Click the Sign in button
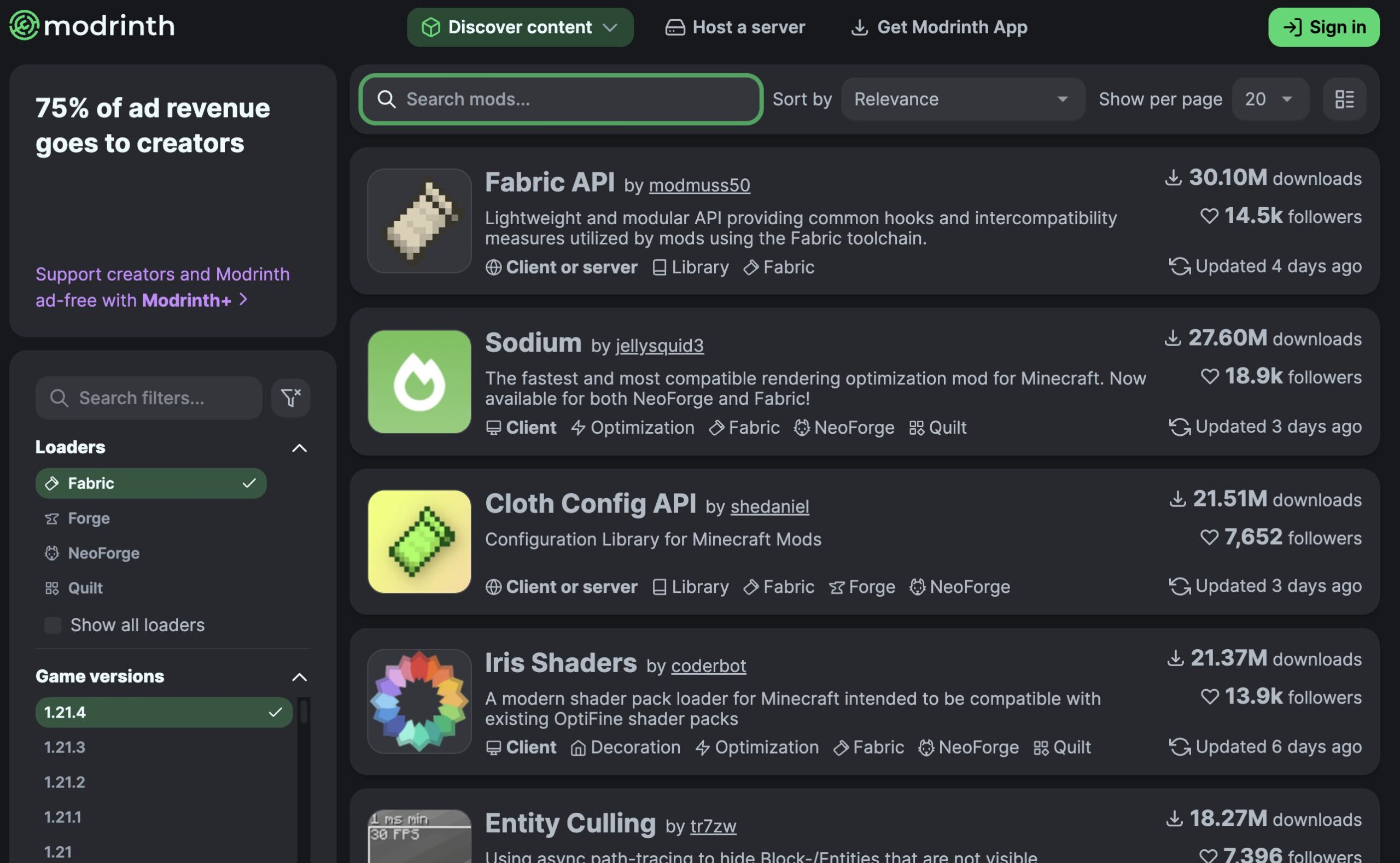1400x863 pixels. pos(1323,27)
